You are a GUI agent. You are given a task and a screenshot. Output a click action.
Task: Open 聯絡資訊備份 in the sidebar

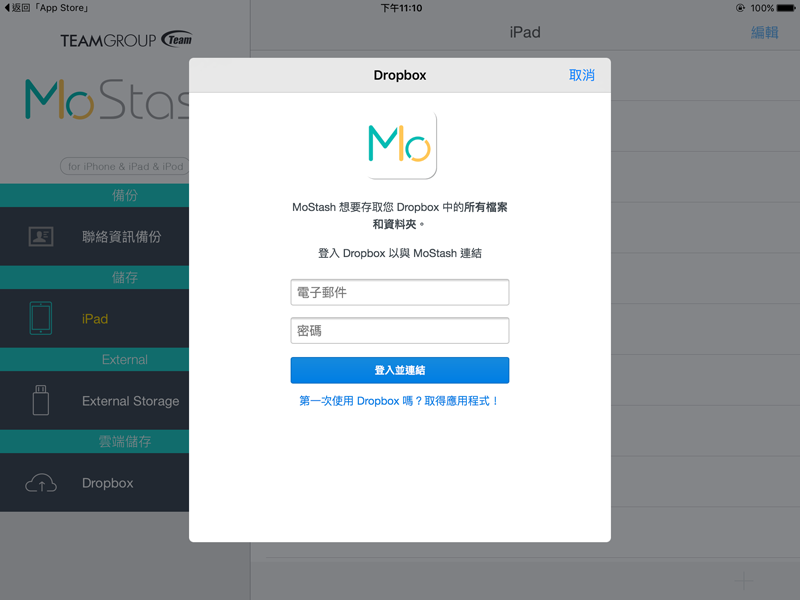(94, 236)
